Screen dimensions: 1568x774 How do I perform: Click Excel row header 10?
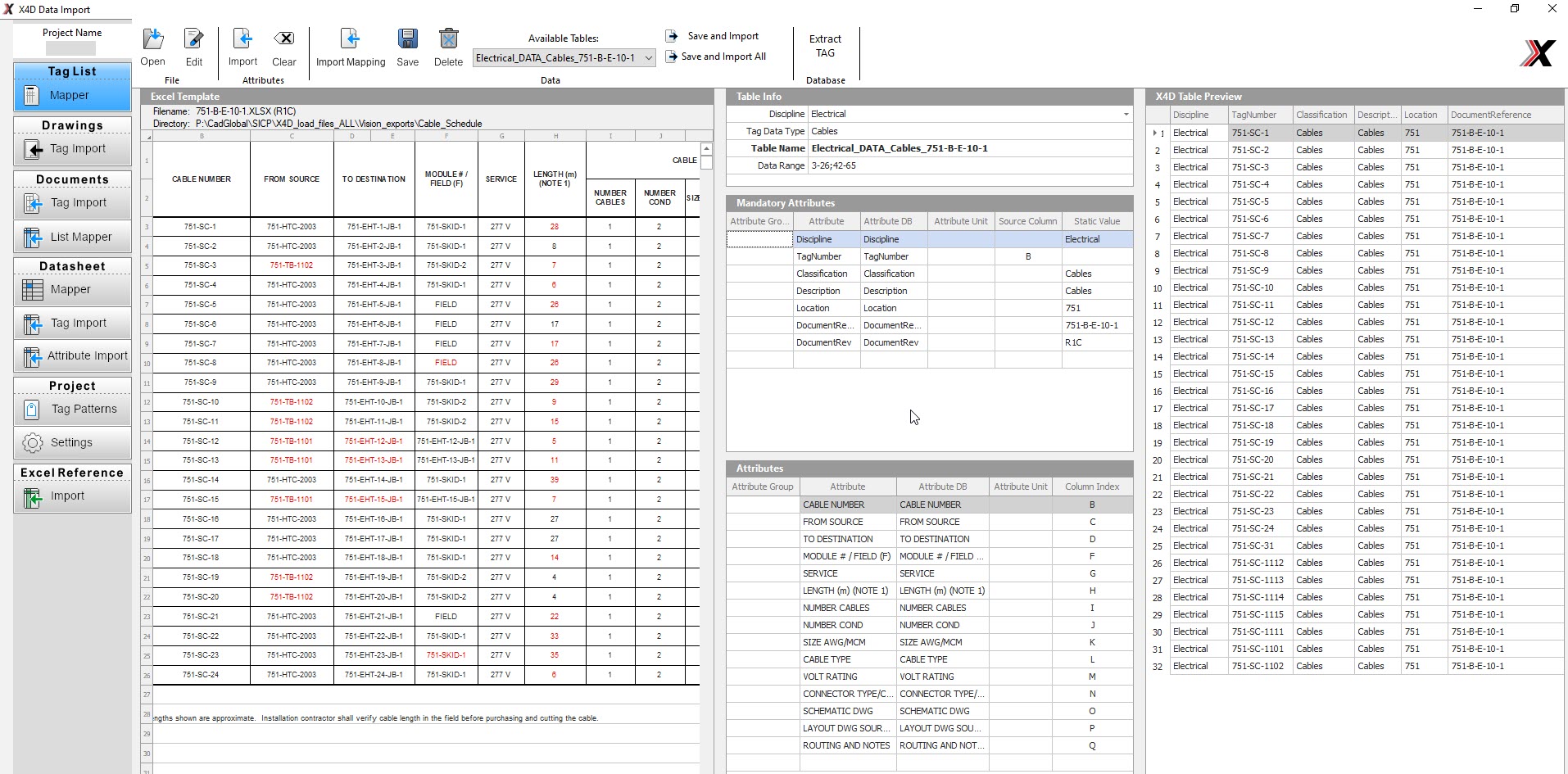coord(147,363)
